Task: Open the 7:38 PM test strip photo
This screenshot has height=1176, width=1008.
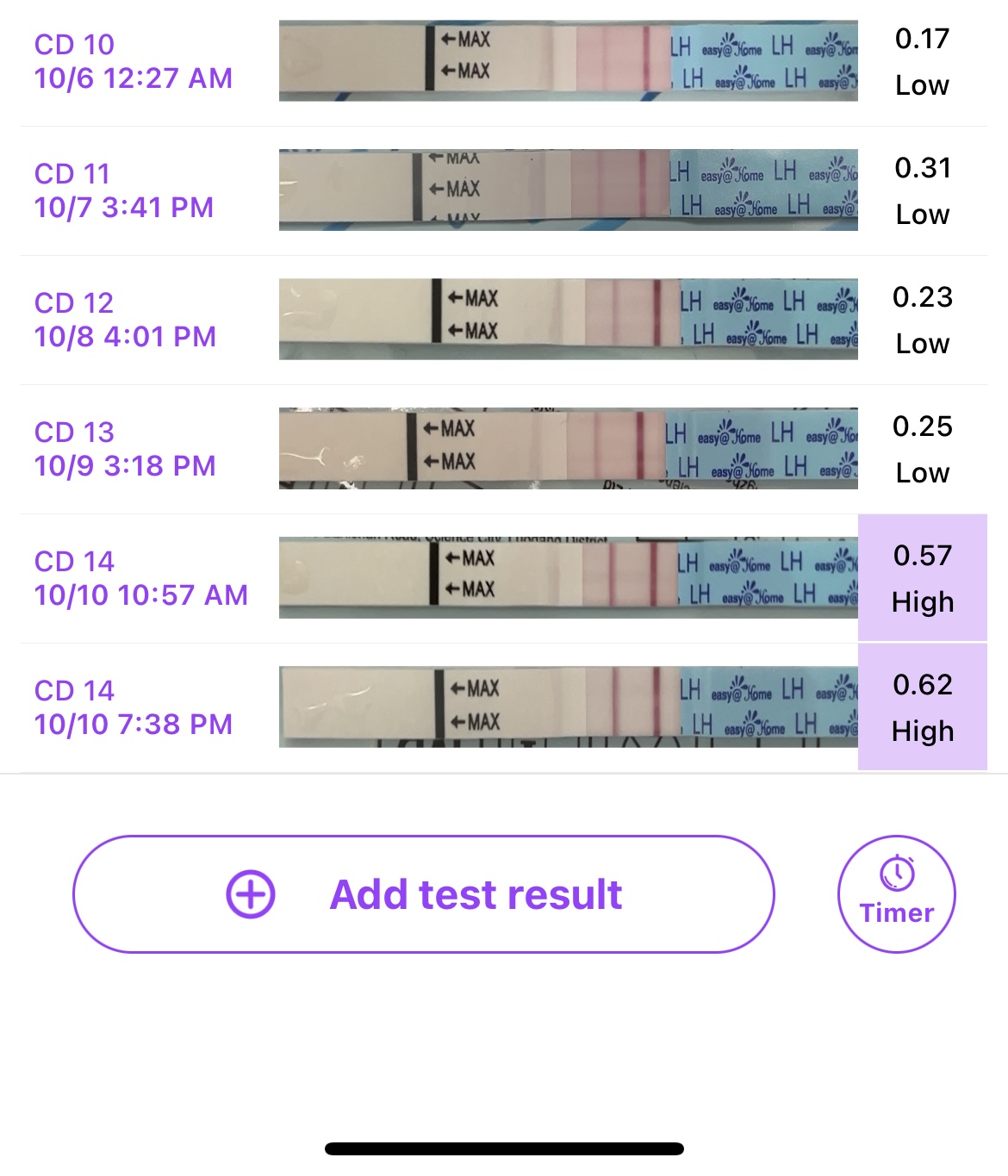Action: click(568, 707)
